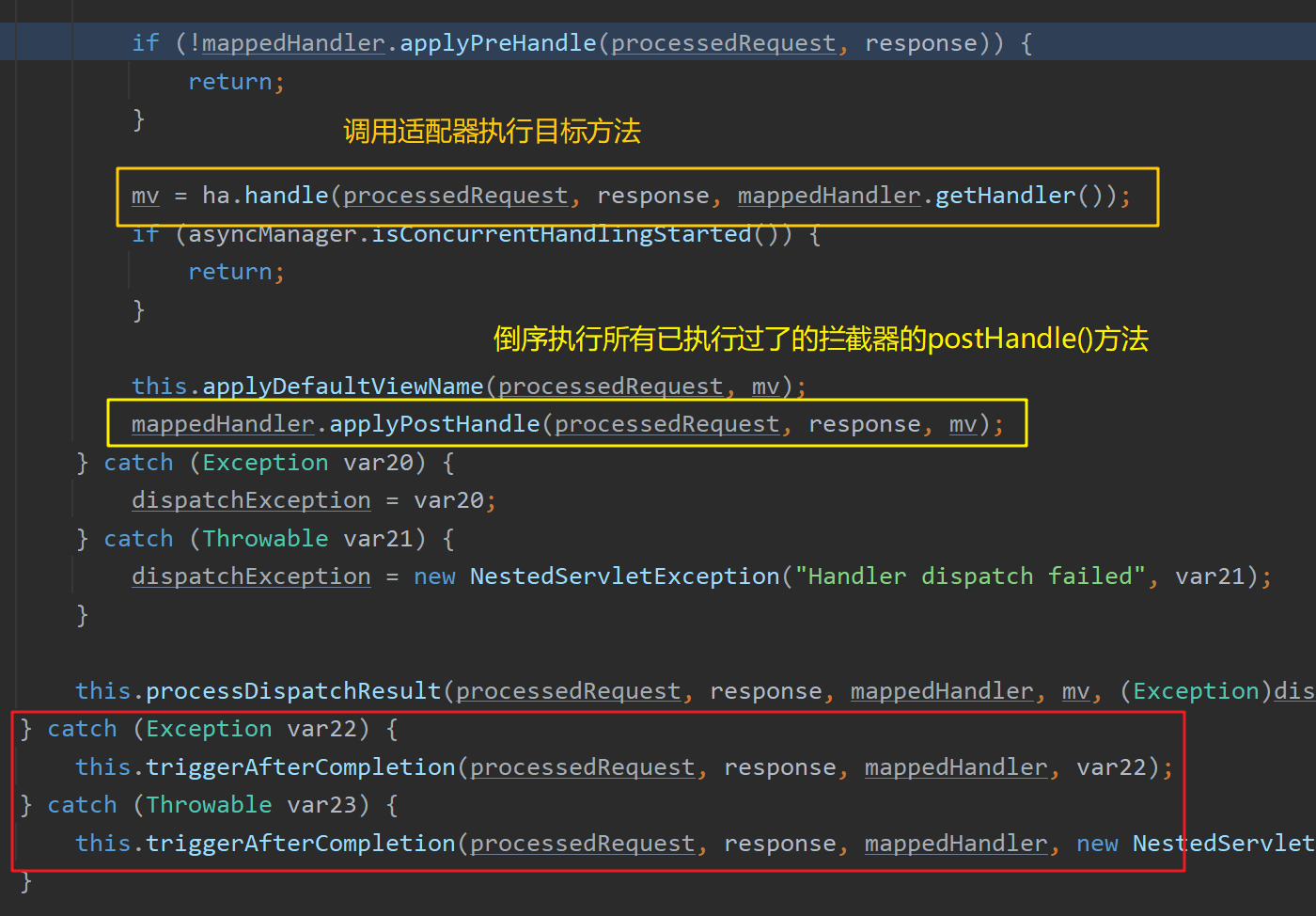Click NestedServletException in the dispatchException assignment
The width and height of the screenshot is (1316, 916).
pyautogui.click(x=625, y=576)
